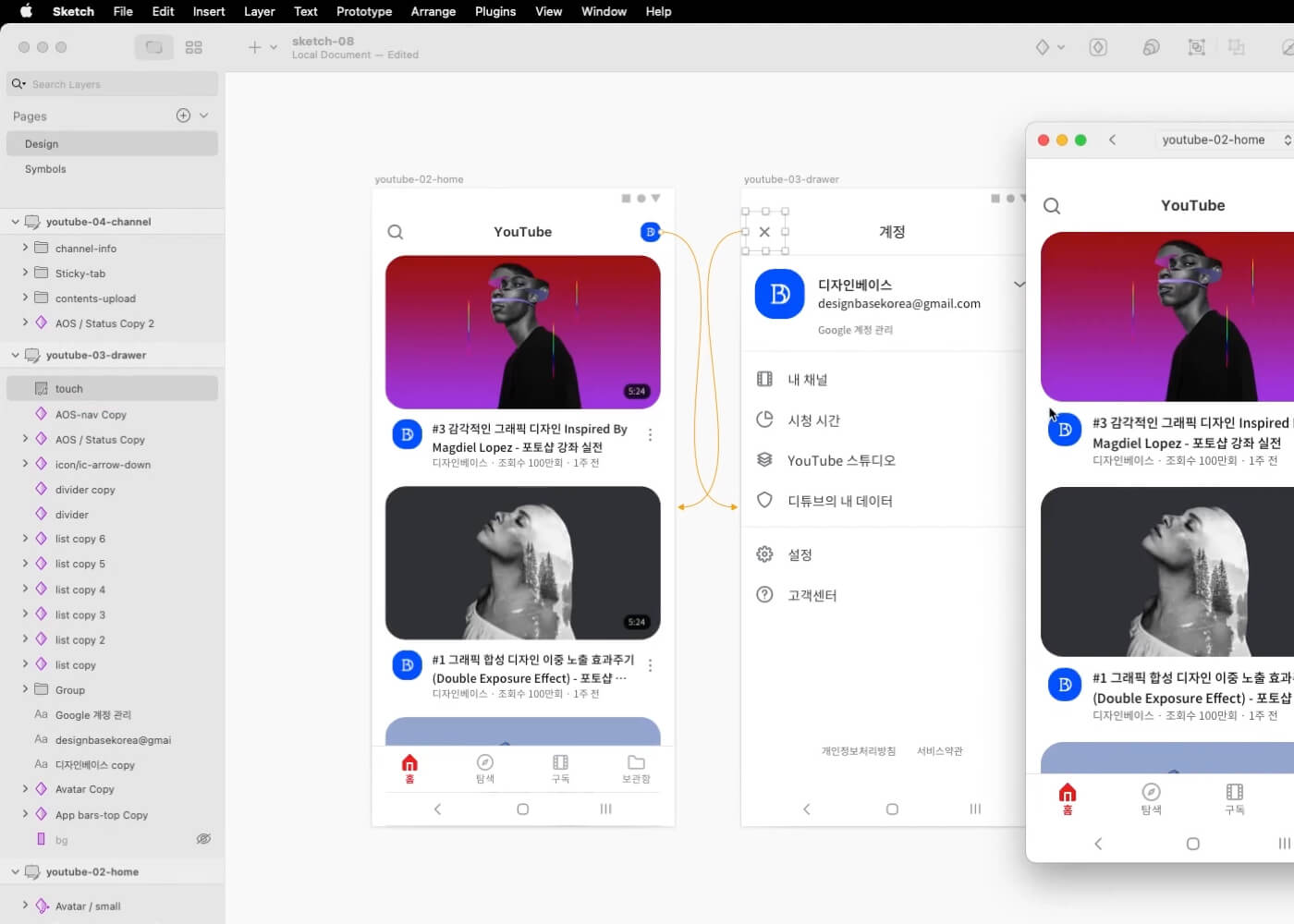Screen dimensions: 1294x924
Task: Expand the Sticky-tab group
Action: pyautogui.click(x=25, y=273)
